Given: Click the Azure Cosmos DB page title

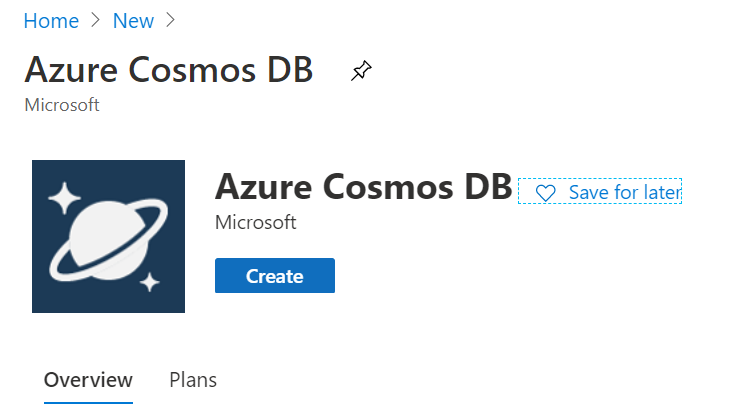Looking at the screenshot, I should pos(168,70).
